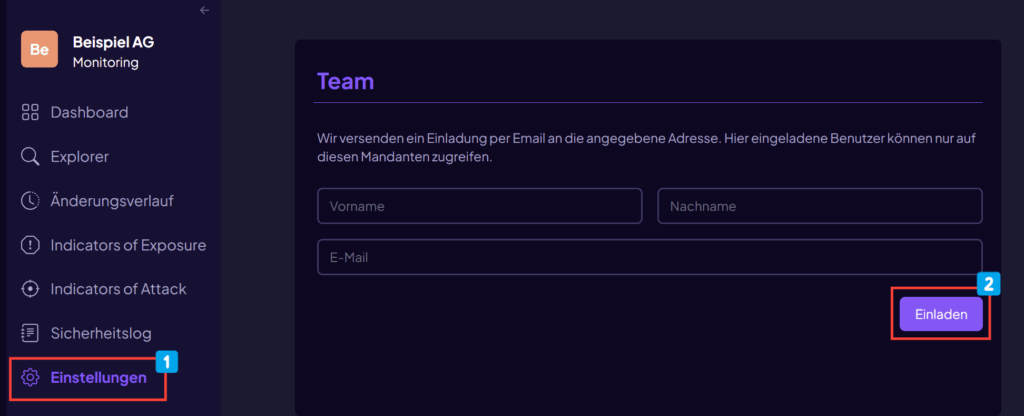Click the Indicators of Attack crosshair icon
The image size is (1024, 416).
tap(30, 289)
